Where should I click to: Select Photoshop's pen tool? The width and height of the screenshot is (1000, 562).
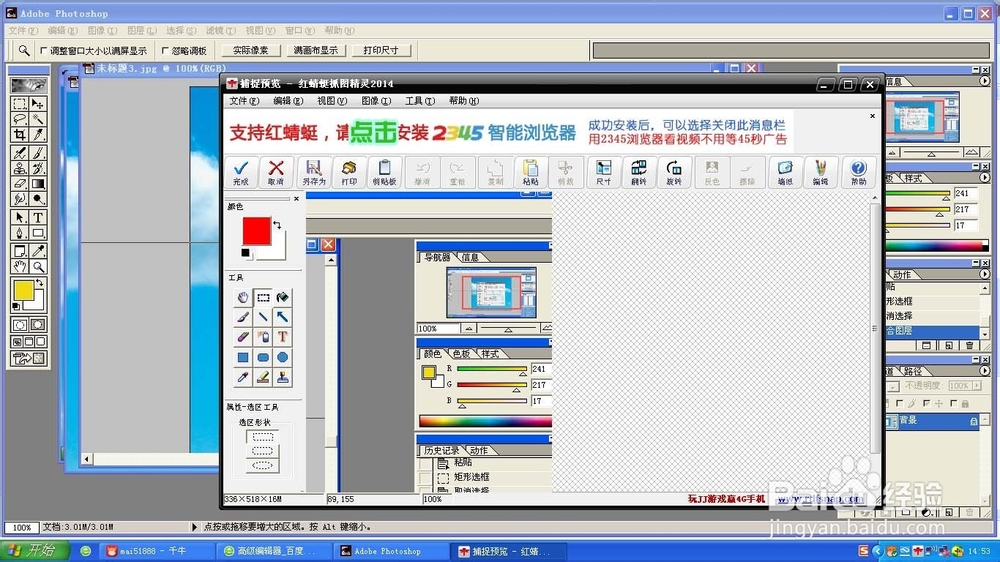[20, 233]
